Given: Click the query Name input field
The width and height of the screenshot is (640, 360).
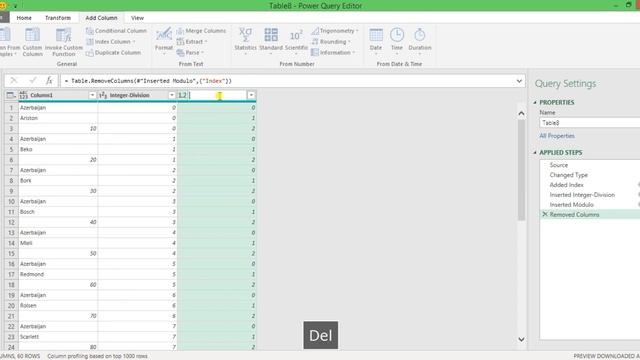Looking at the screenshot, I should pyautogui.click(x=590, y=122).
